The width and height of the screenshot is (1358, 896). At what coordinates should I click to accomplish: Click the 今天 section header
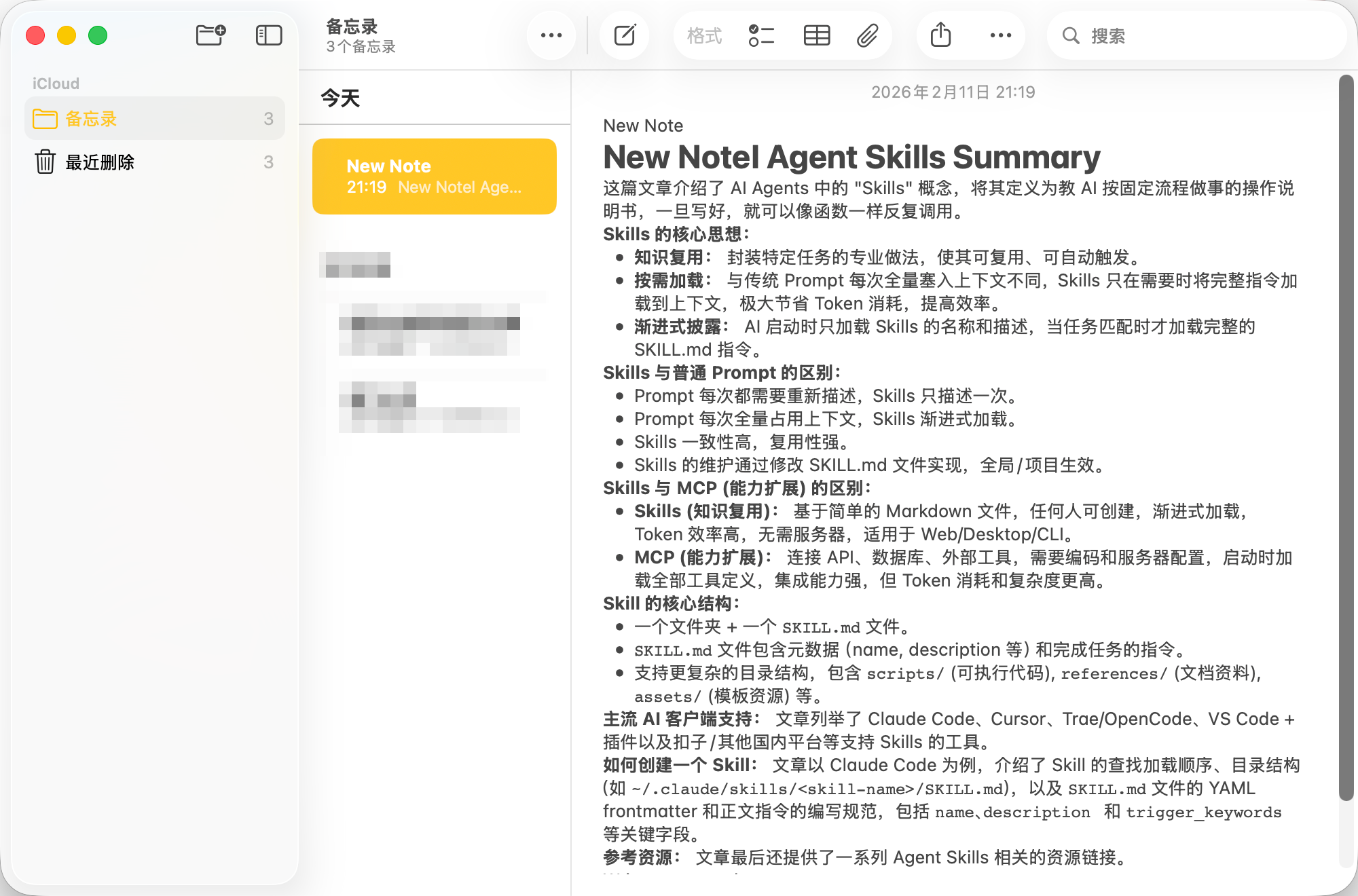[340, 98]
